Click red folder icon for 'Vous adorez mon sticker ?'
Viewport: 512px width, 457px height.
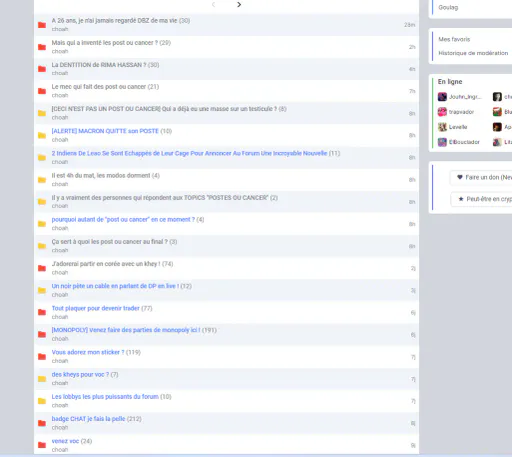tap(42, 357)
